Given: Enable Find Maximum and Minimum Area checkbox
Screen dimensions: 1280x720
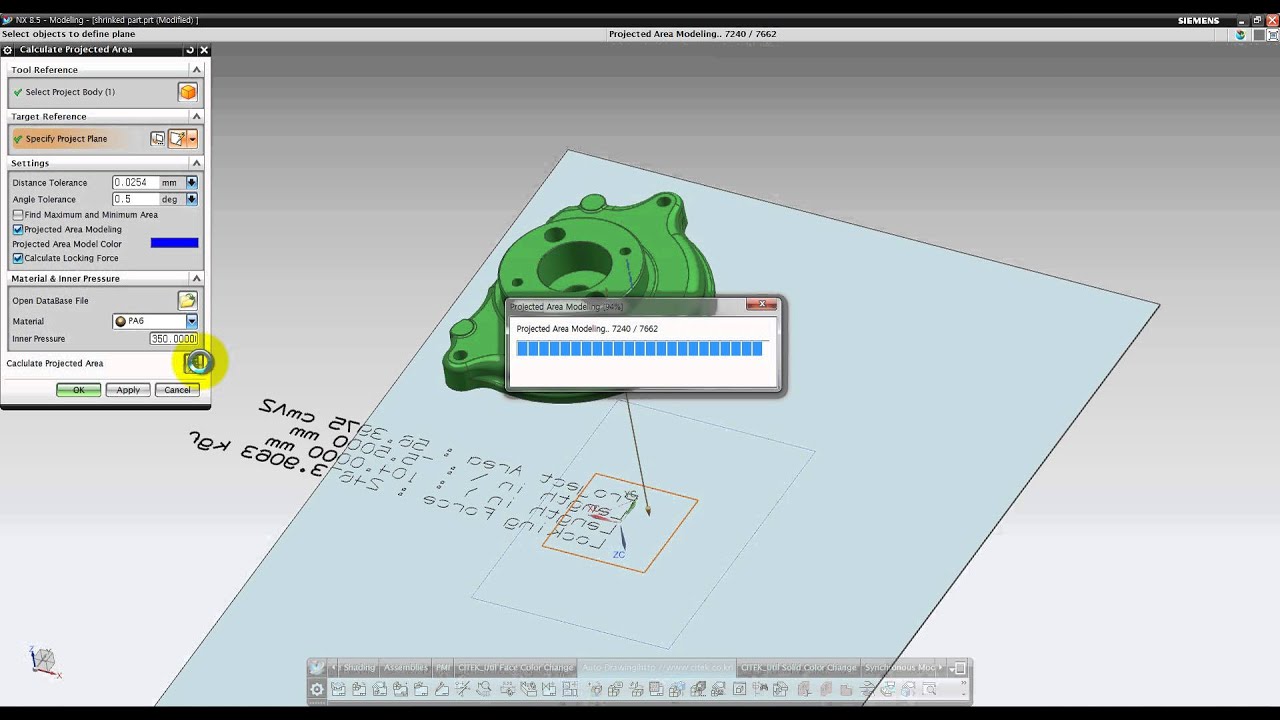Looking at the screenshot, I should pyautogui.click(x=18, y=215).
